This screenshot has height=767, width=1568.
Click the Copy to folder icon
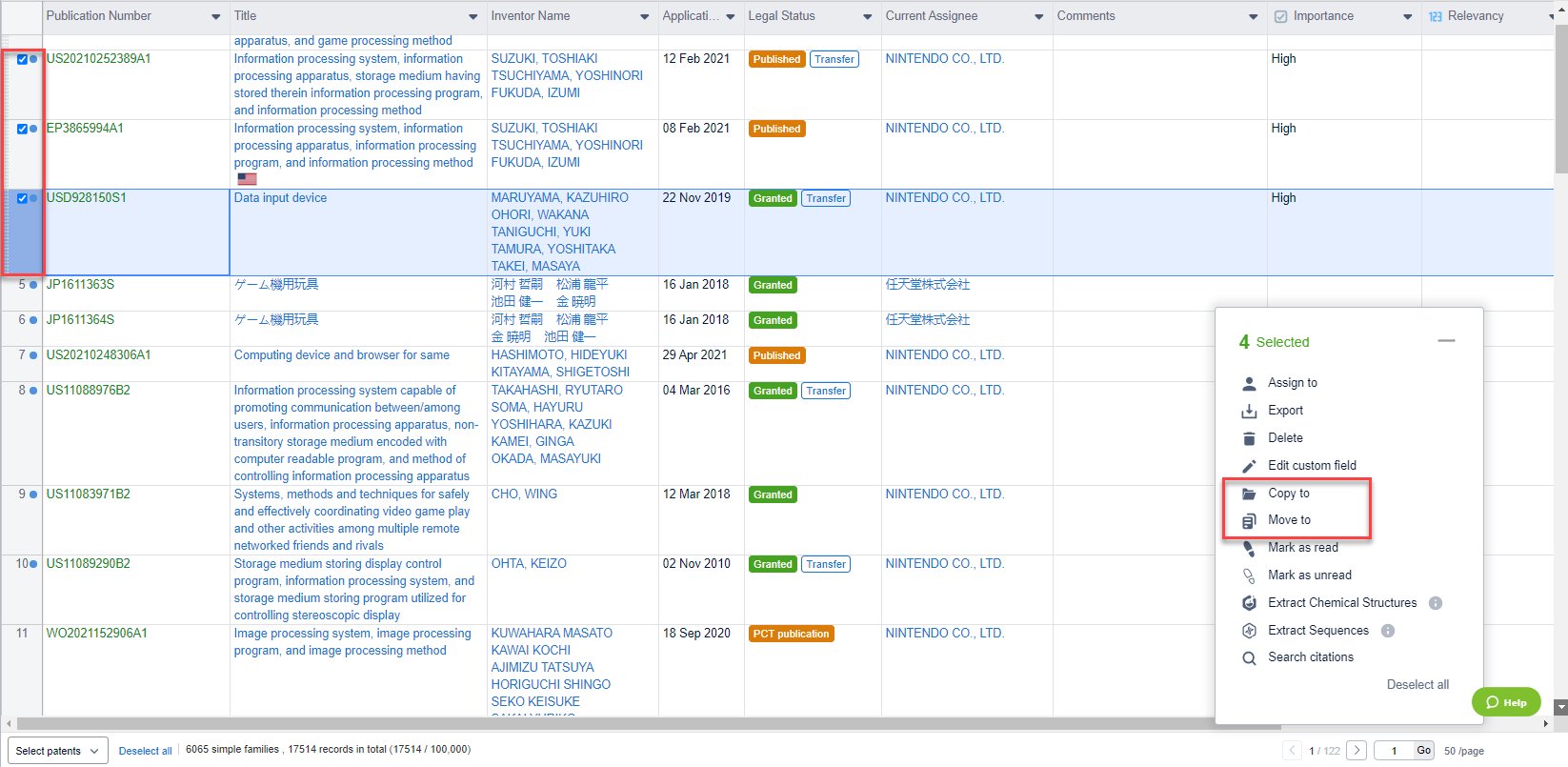pos(1249,494)
